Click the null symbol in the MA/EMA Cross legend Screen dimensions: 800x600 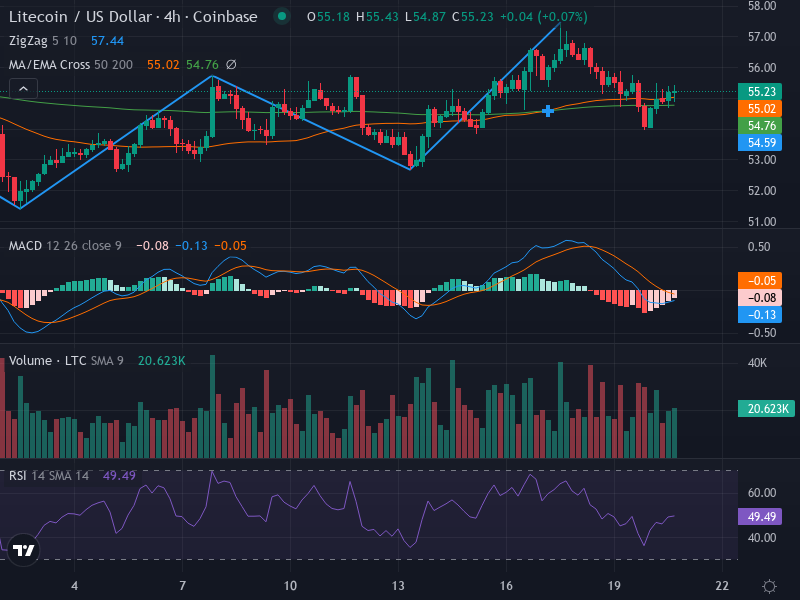(231, 65)
